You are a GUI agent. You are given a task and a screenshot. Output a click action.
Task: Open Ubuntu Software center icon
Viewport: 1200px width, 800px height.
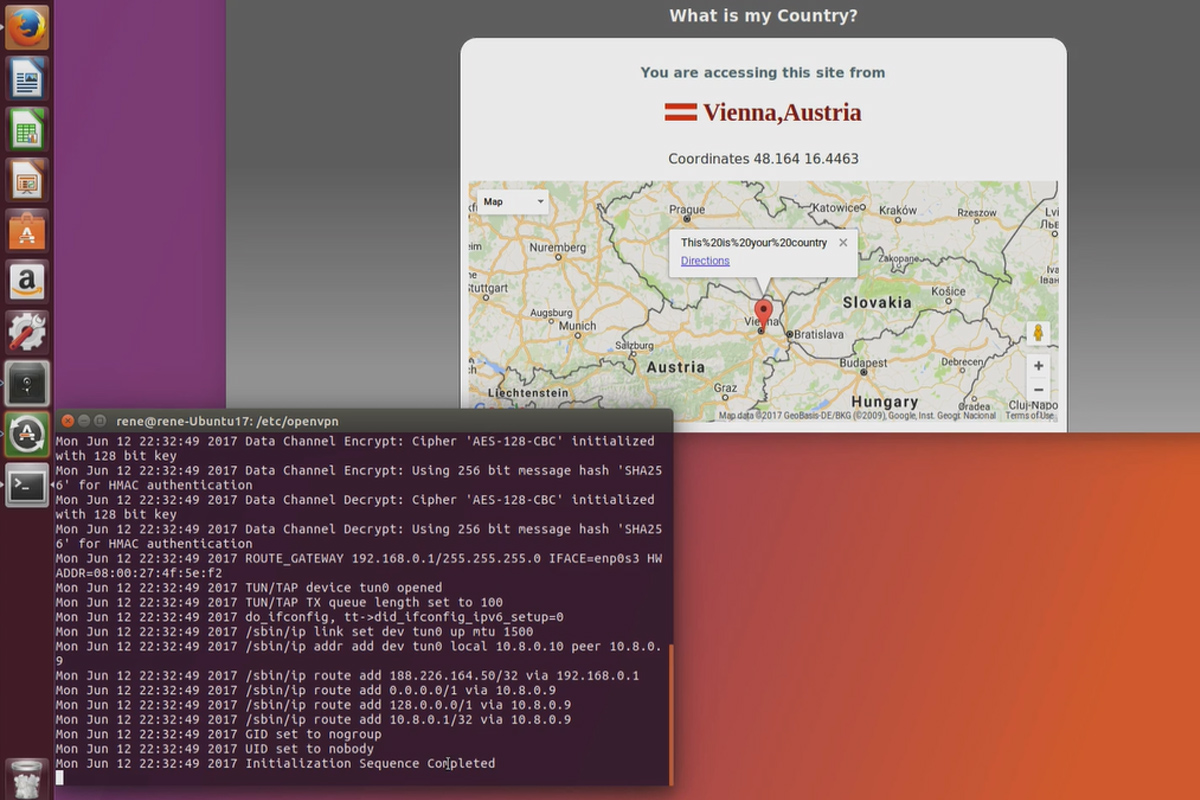click(27, 231)
